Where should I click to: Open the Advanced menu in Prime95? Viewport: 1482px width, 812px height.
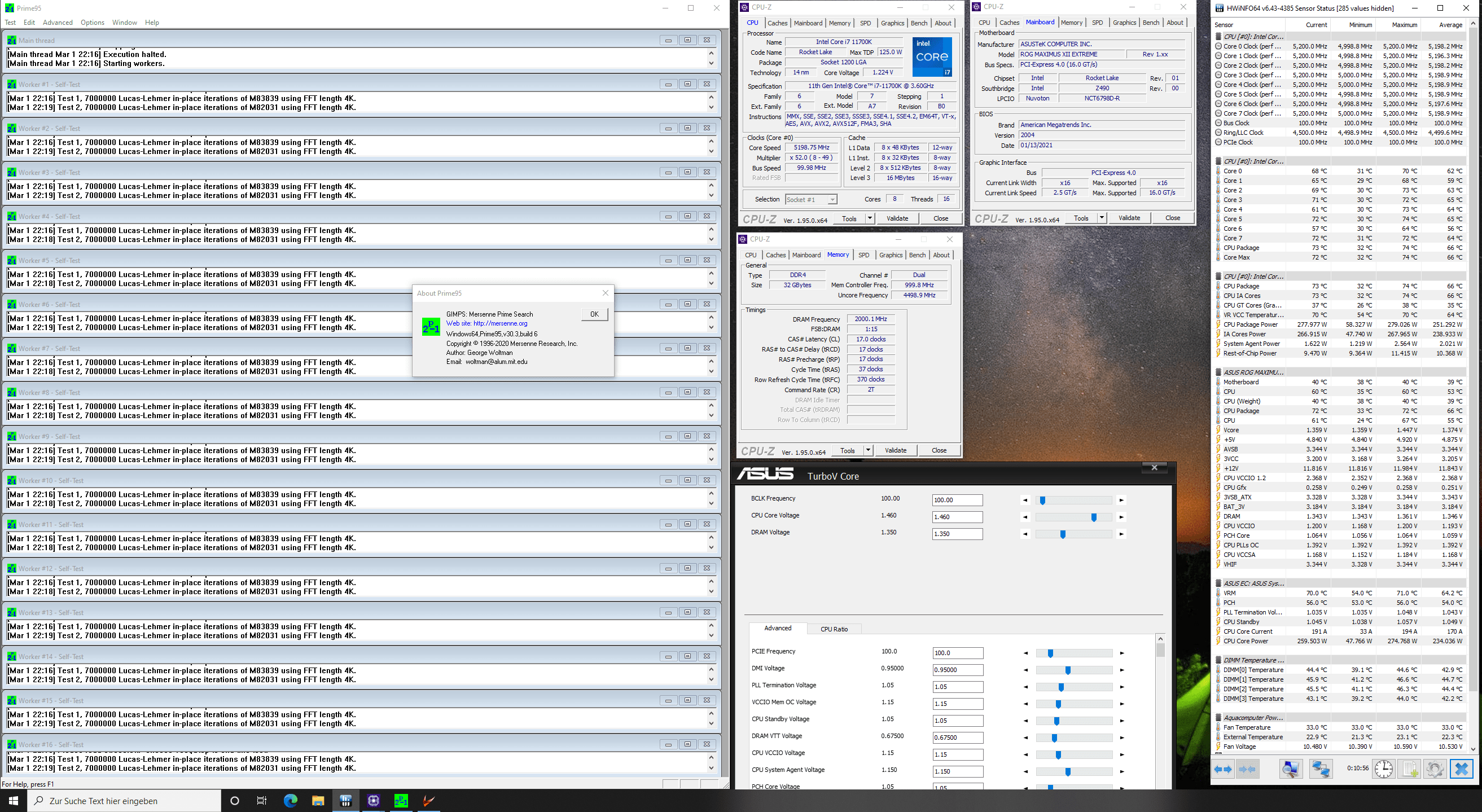(58, 23)
